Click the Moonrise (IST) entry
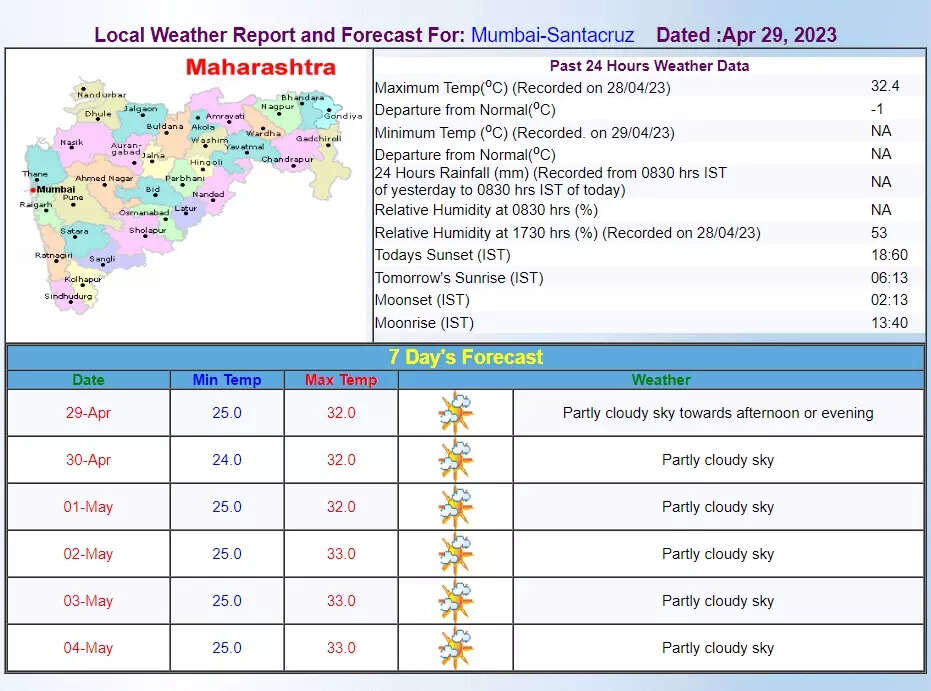This screenshot has height=691, width=931. pos(422,322)
